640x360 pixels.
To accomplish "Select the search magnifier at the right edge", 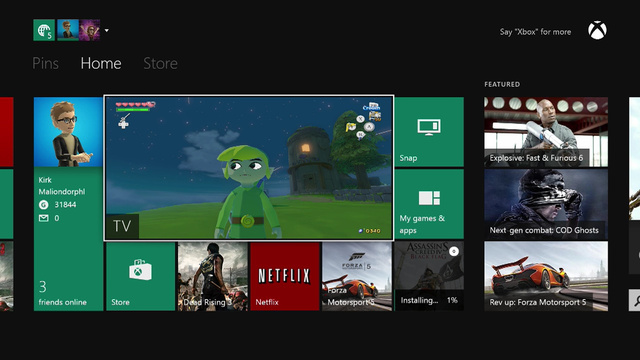I will pos(635,300).
